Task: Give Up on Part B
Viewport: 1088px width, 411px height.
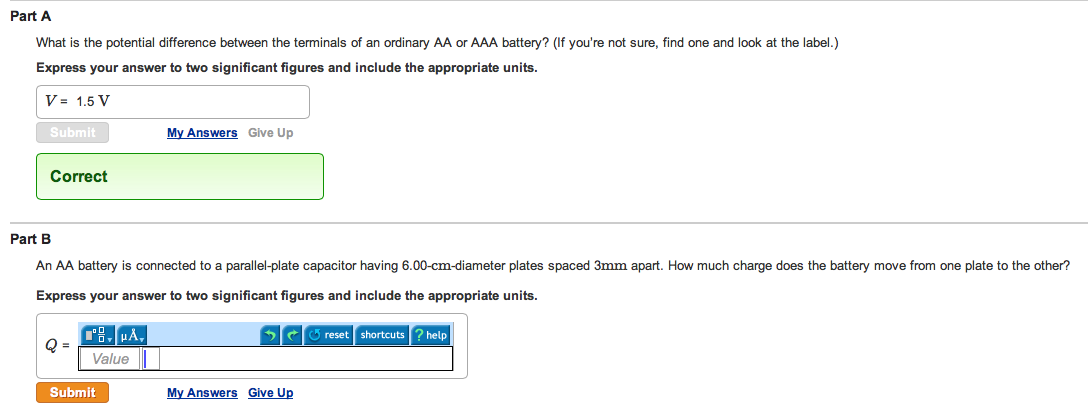Action: click(271, 393)
